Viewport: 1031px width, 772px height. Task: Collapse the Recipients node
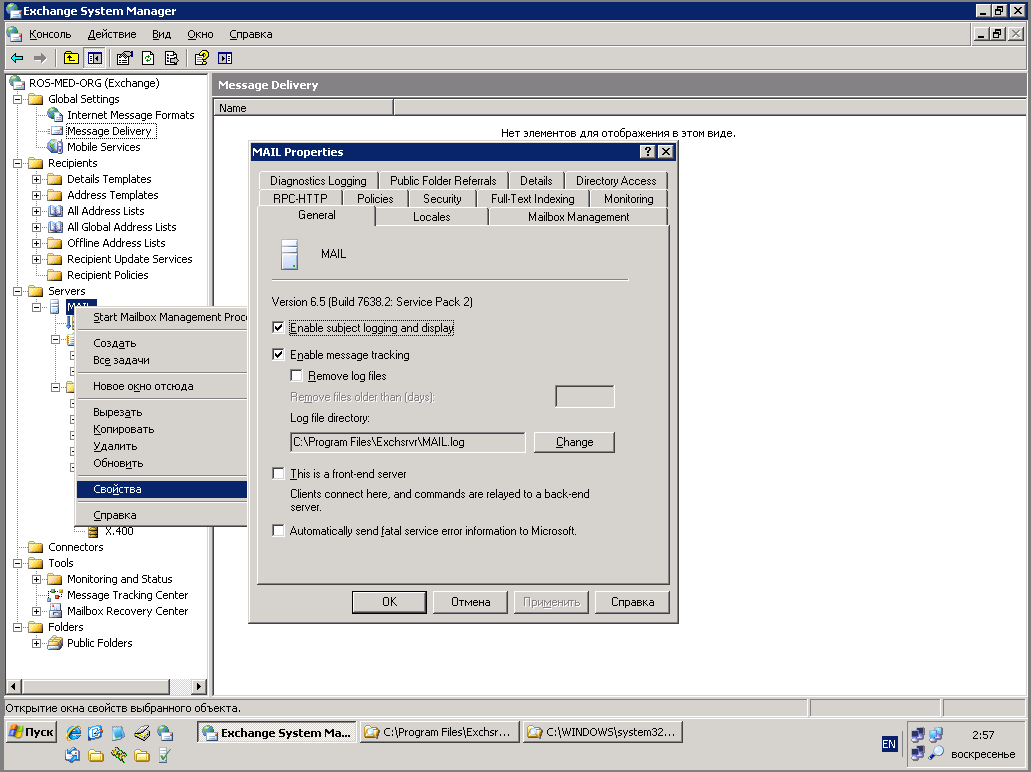click(18, 163)
